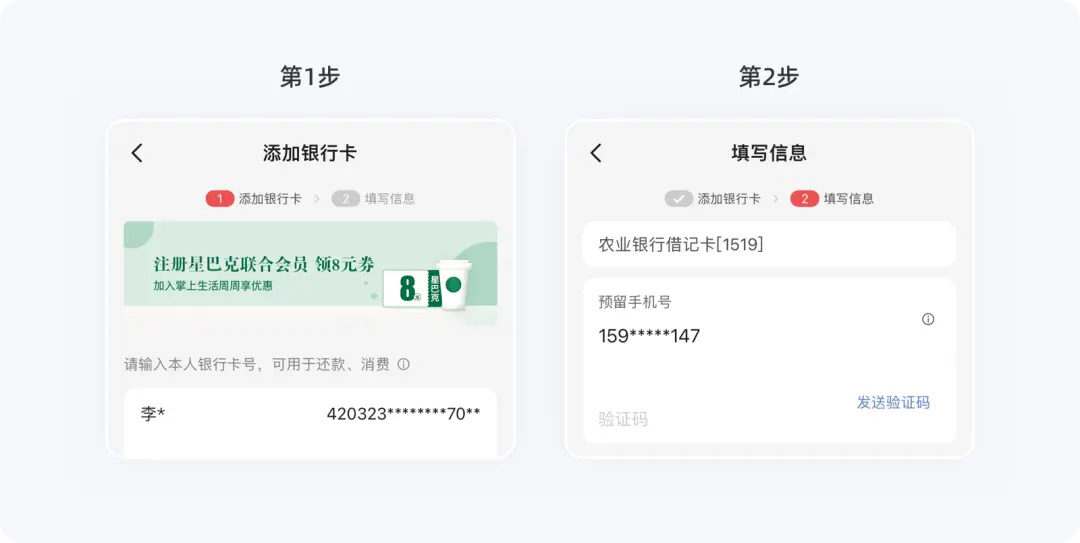Tap 发送验证码 link
Image resolution: width=1080 pixels, height=543 pixels.
[x=893, y=402]
